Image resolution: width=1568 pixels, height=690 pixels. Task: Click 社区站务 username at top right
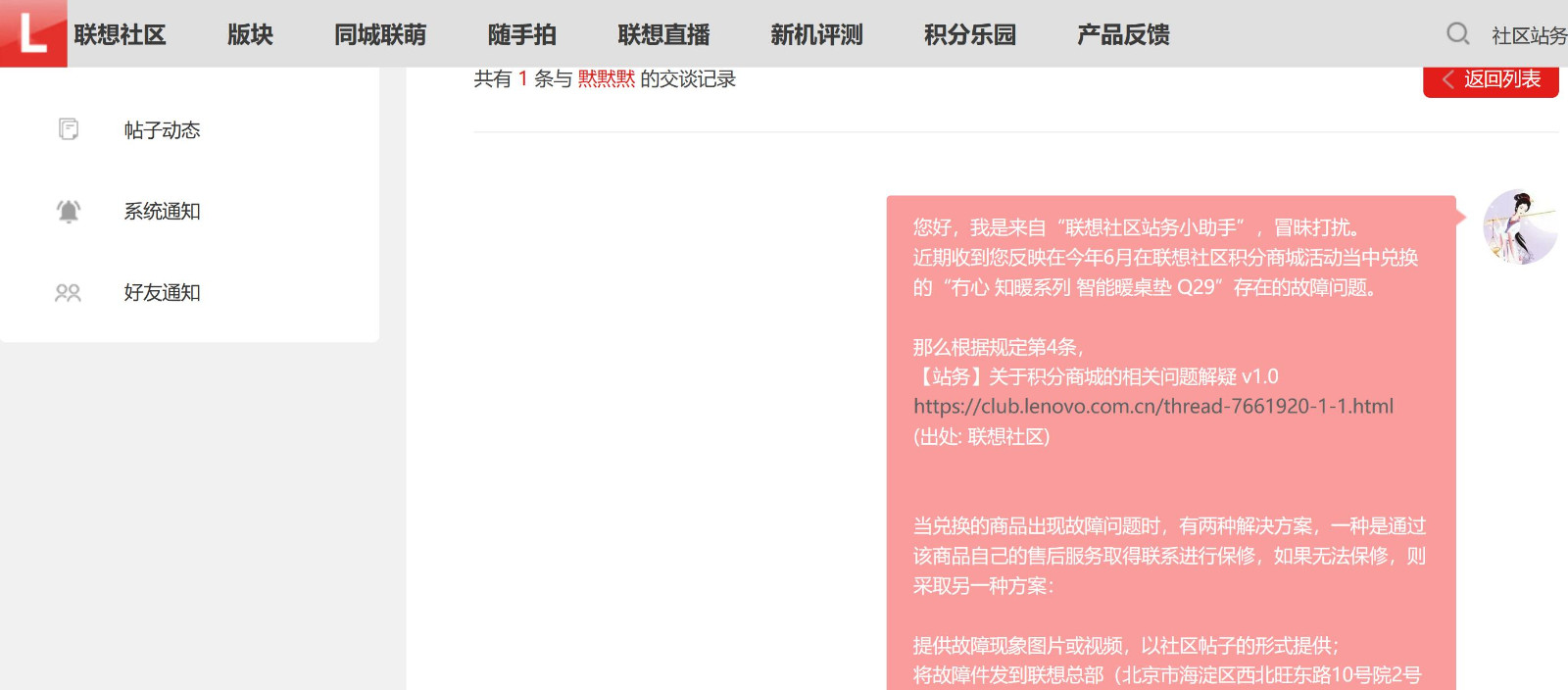tap(1529, 35)
